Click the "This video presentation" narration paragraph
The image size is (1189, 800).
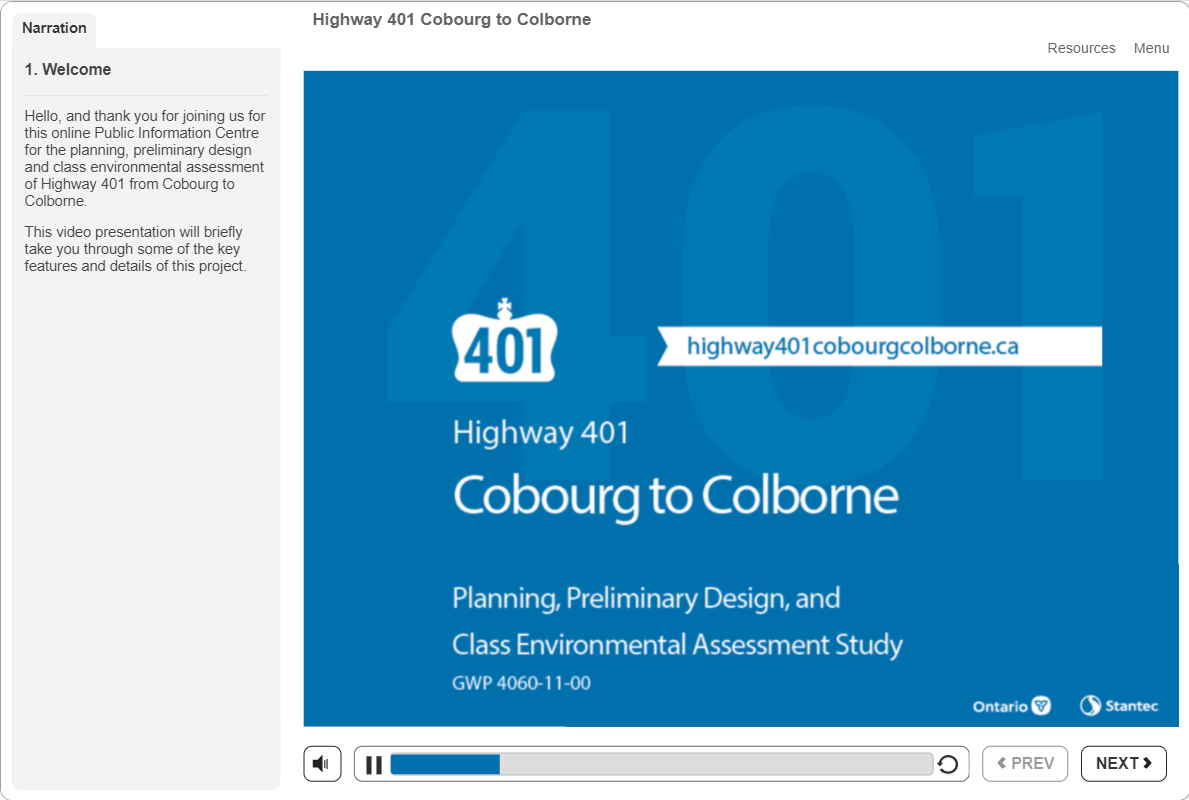point(135,249)
